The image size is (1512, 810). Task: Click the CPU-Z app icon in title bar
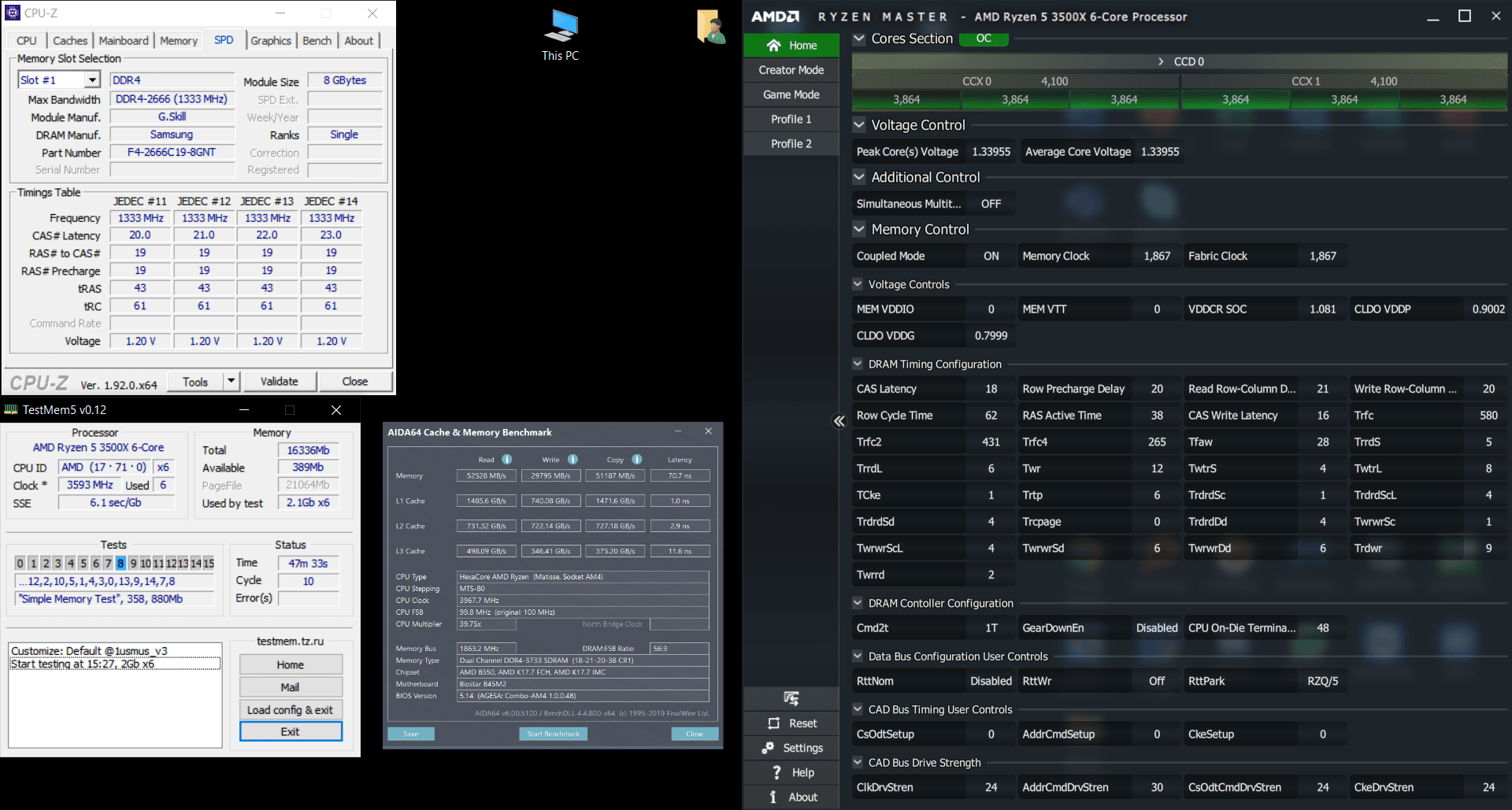coord(13,13)
